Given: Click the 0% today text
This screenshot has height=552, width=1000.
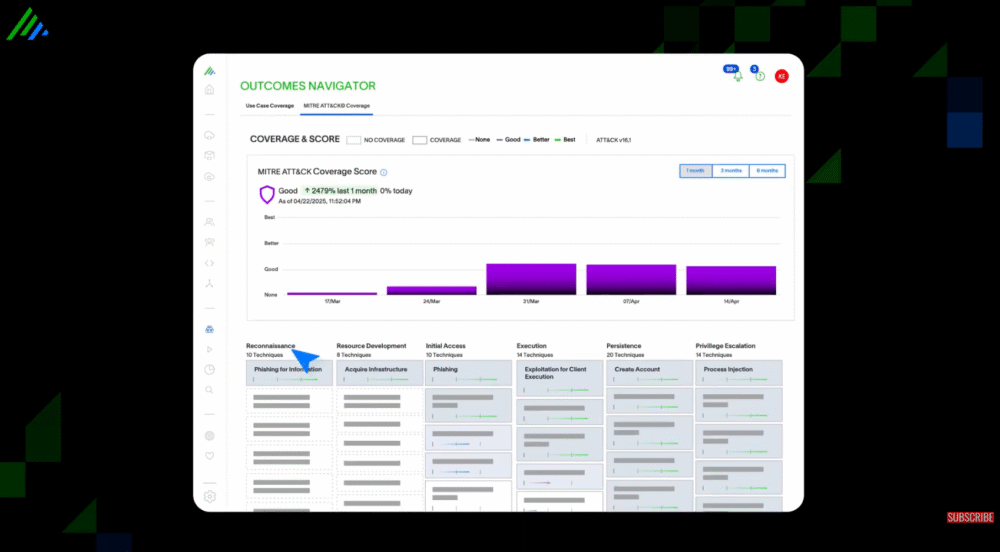Looking at the screenshot, I should coord(396,191).
